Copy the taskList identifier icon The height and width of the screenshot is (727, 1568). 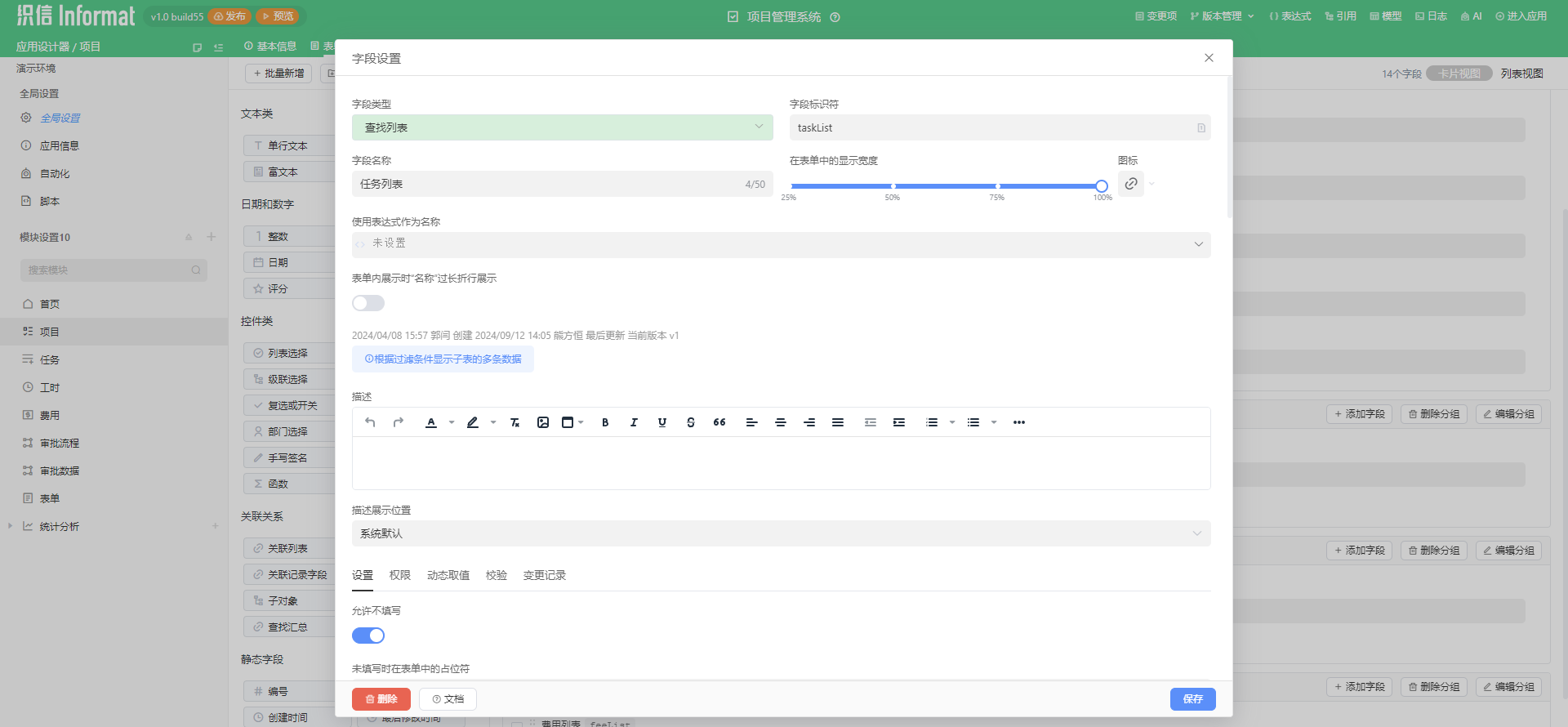pos(1201,128)
